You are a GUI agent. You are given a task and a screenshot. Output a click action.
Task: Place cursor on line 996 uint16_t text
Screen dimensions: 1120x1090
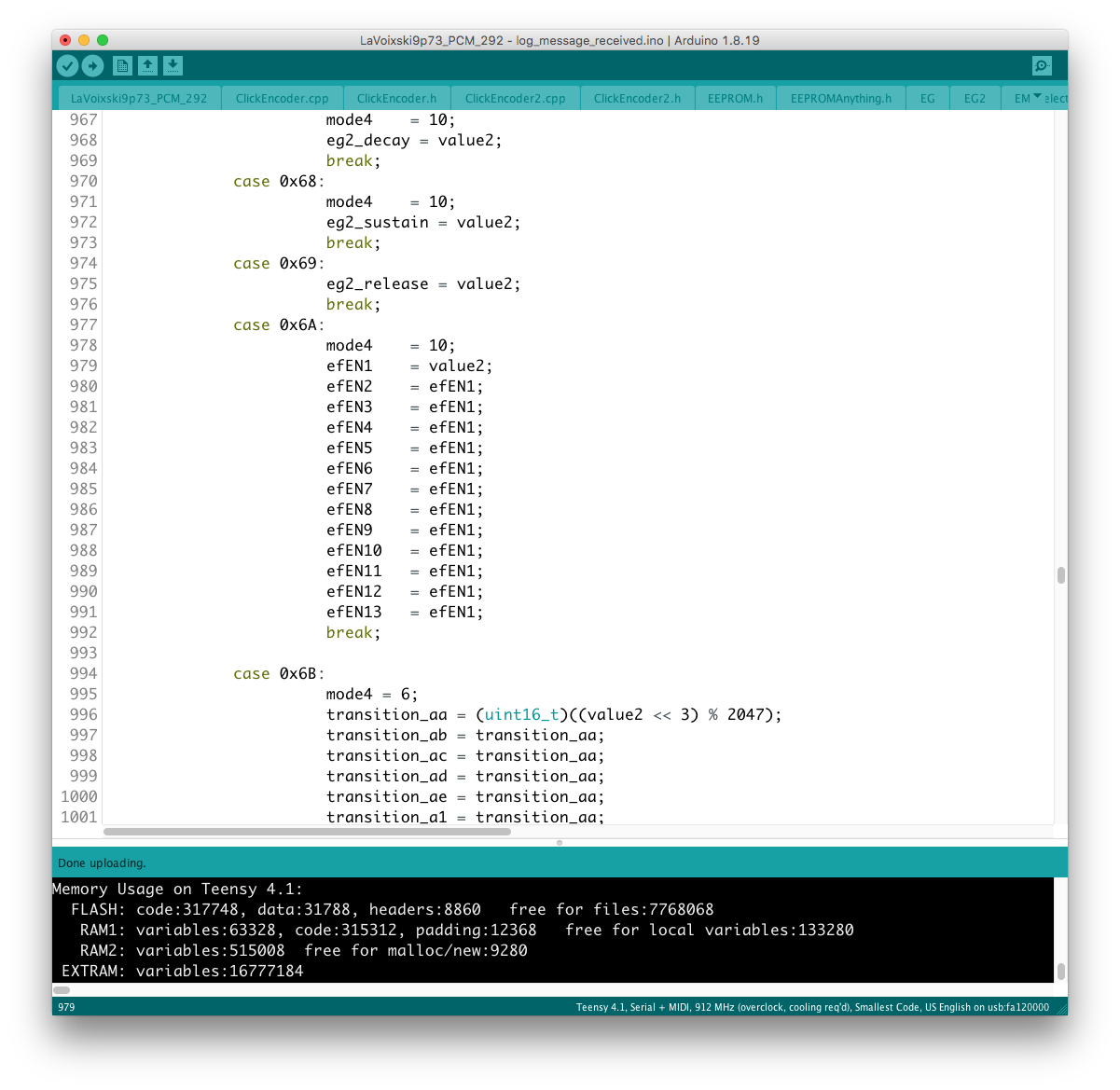point(521,714)
